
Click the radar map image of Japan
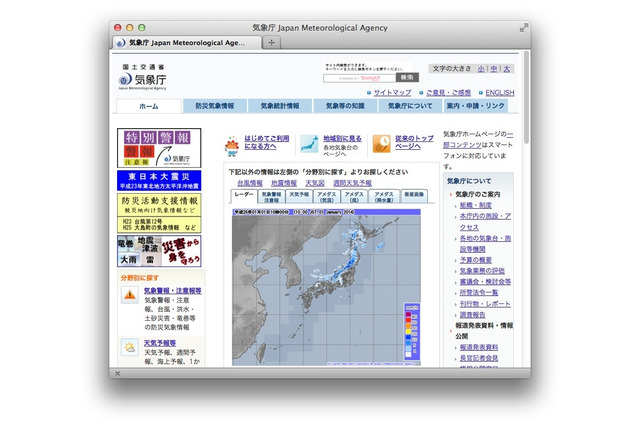[326, 287]
